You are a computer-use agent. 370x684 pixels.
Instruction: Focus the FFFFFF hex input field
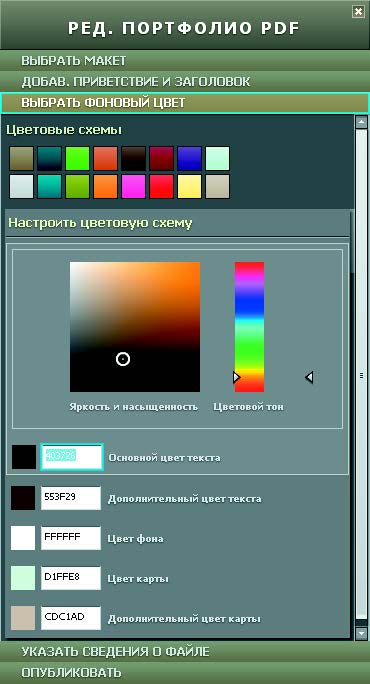pyautogui.click(x=71, y=538)
